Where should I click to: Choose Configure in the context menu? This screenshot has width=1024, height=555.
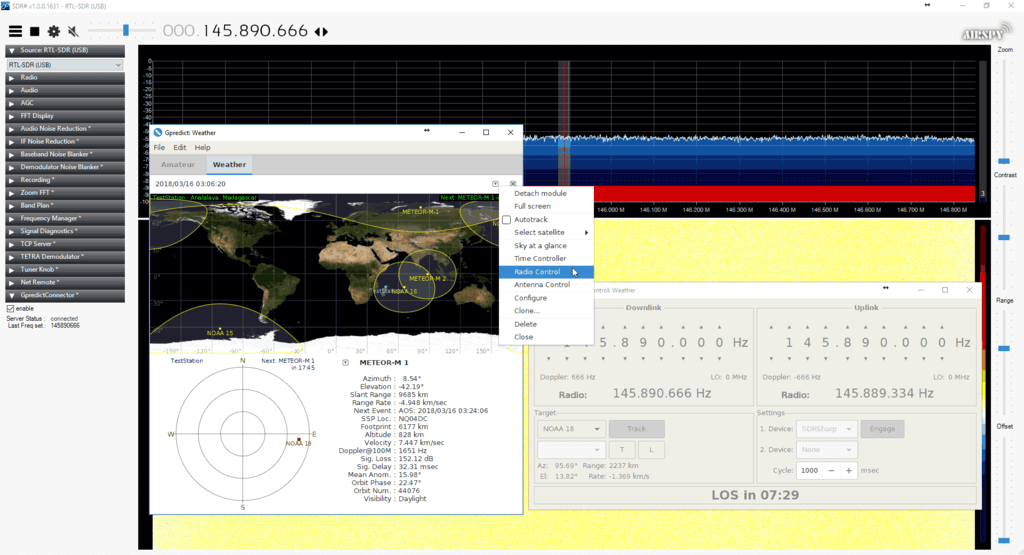click(x=546, y=298)
